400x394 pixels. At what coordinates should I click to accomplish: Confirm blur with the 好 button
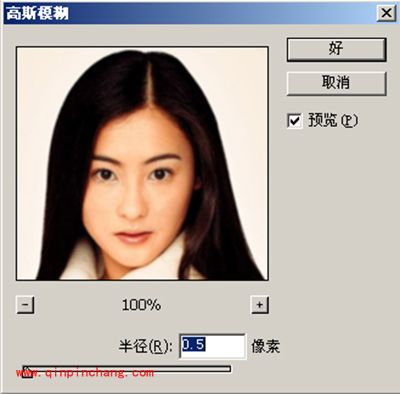(336, 49)
